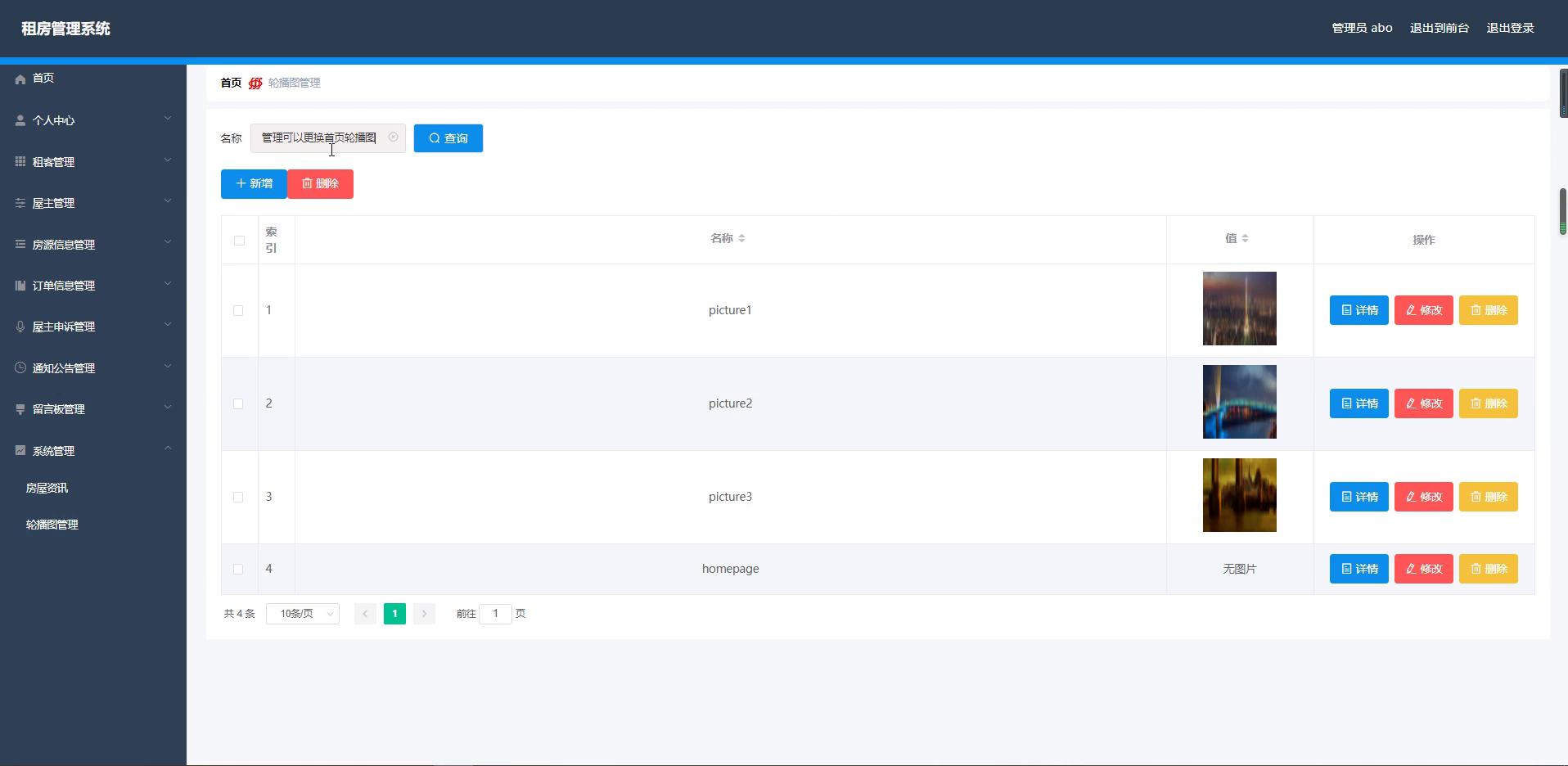Click the picture3 thumbnail image
Screen dimensions: 1568x766
pos(1239,495)
